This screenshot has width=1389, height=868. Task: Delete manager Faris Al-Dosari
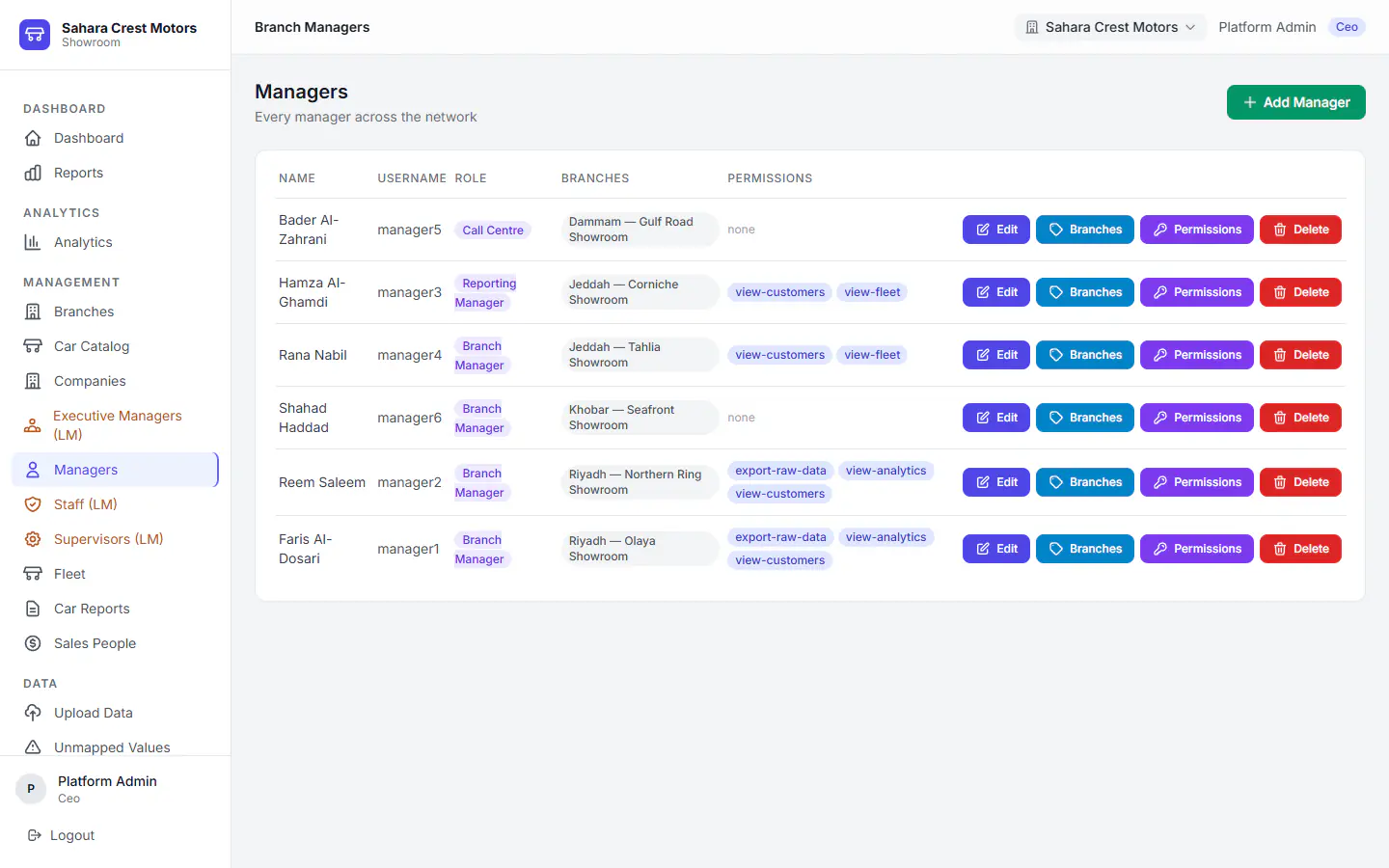[x=1300, y=549]
